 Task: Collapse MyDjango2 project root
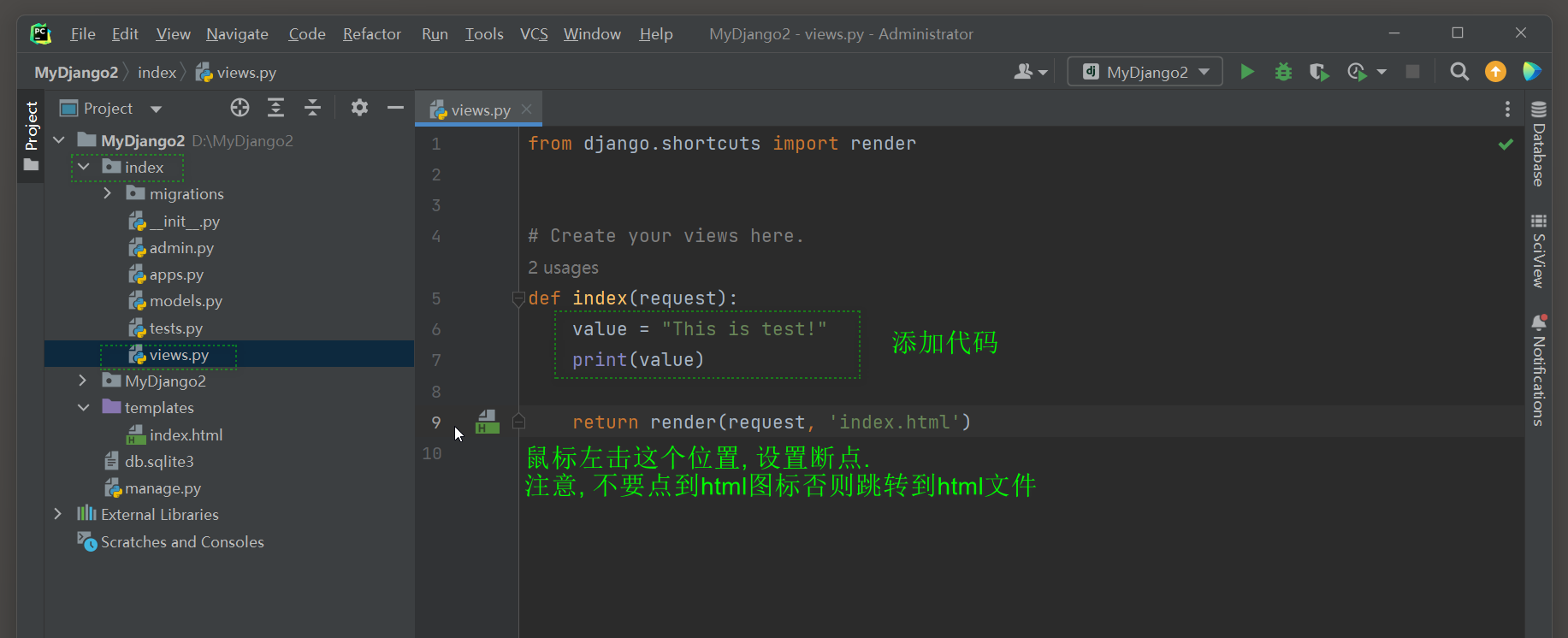[x=59, y=140]
